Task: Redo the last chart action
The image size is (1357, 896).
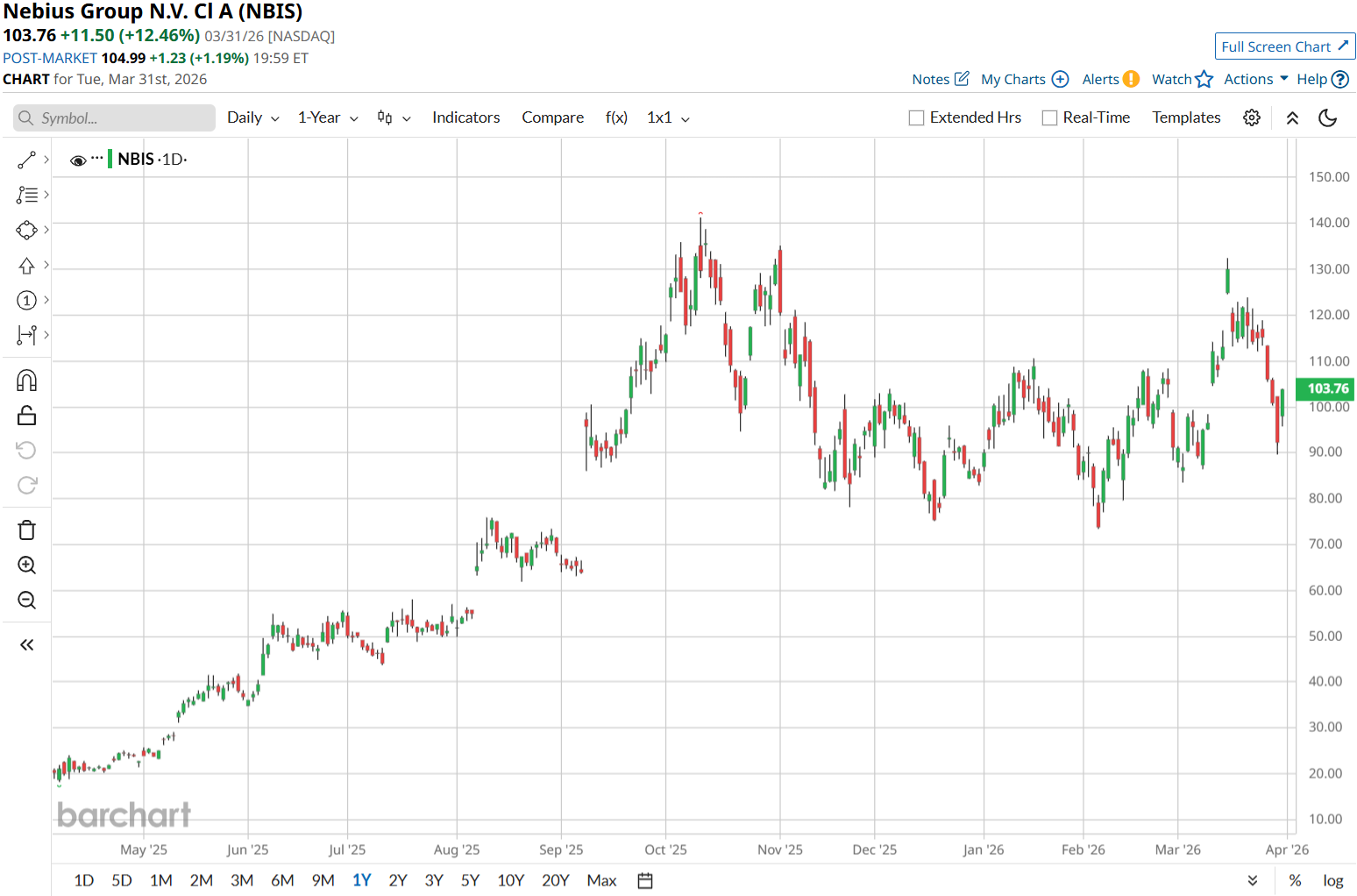Action: [26, 486]
